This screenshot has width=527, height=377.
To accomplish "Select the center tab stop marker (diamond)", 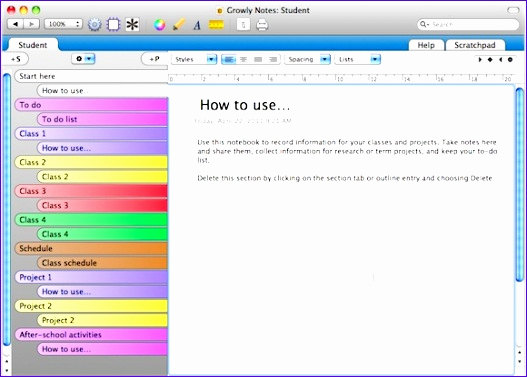I will pyautogui.click(x=490, y=59).
